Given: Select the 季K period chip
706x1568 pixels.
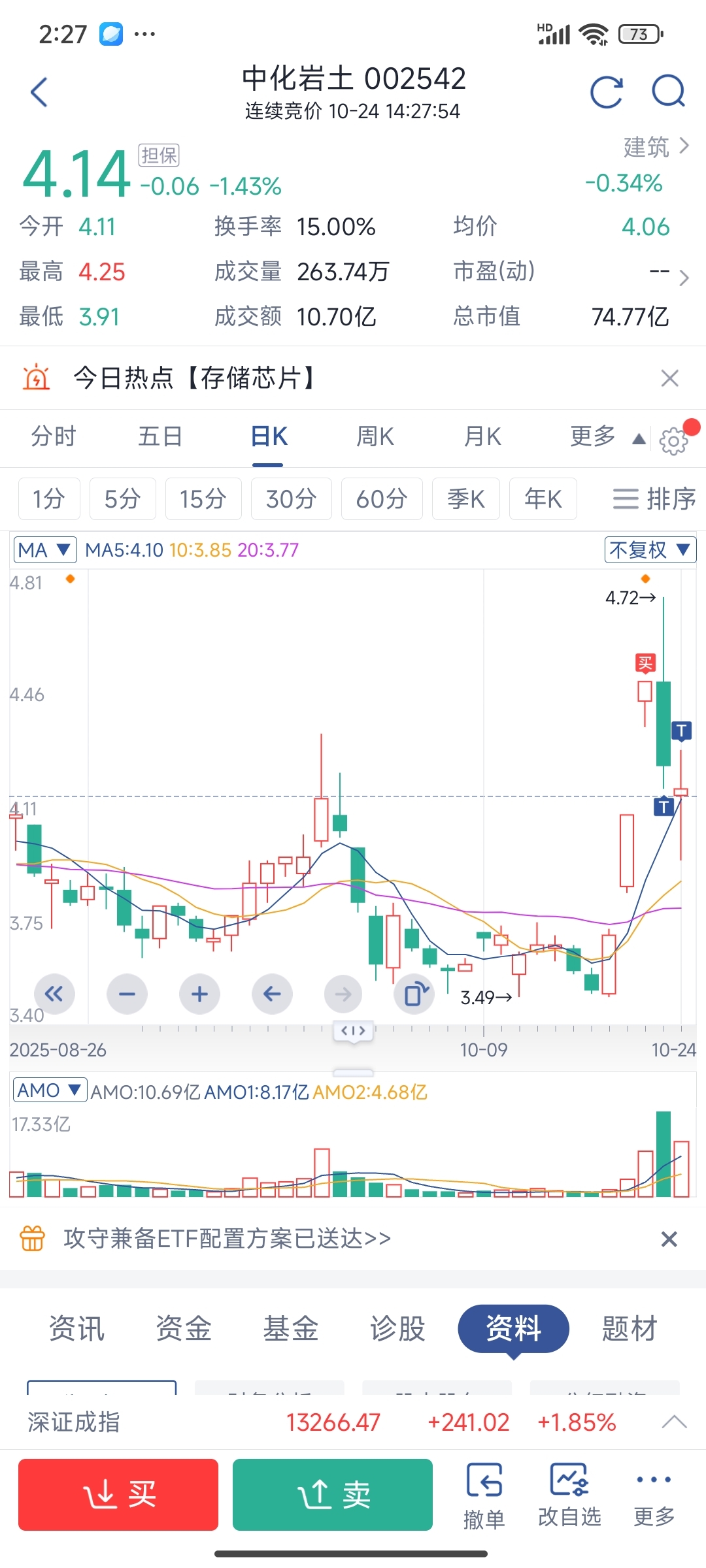Looking at the screenshot, I should tap(465, 499).
